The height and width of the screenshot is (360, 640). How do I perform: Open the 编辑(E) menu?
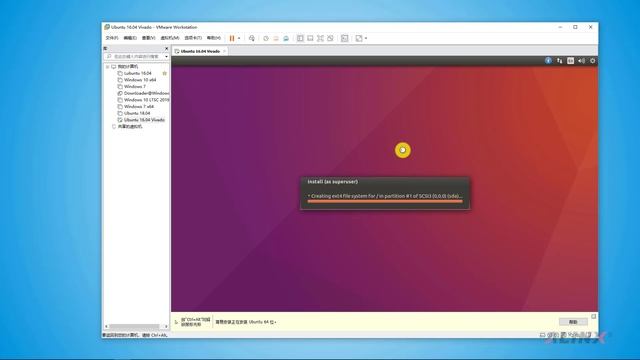point(130,38)
